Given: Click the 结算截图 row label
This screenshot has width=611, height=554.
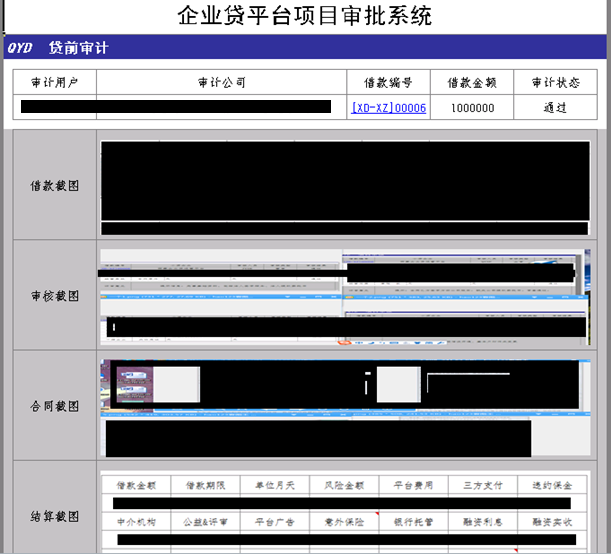Looking at the screenshot, I should pos(55,517).
